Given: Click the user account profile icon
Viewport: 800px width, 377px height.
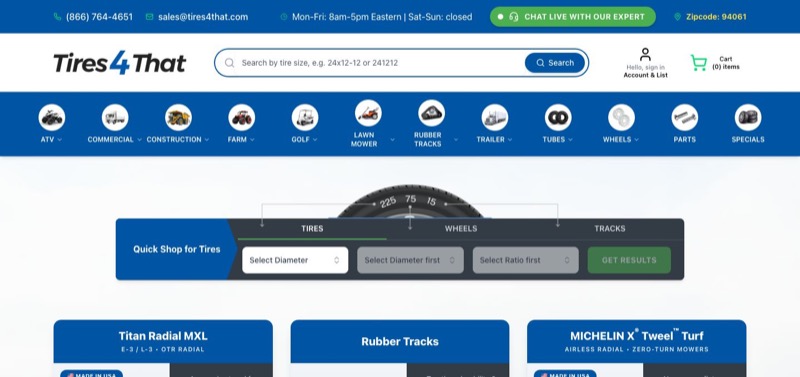Looking at the screenshot, I should click(x=645, y=55).
